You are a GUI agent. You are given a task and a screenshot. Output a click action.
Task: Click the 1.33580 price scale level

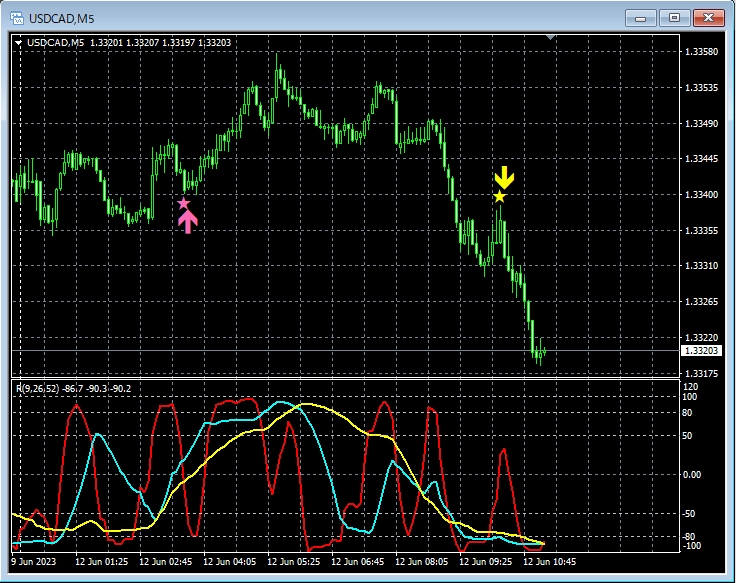click(700, 51)
